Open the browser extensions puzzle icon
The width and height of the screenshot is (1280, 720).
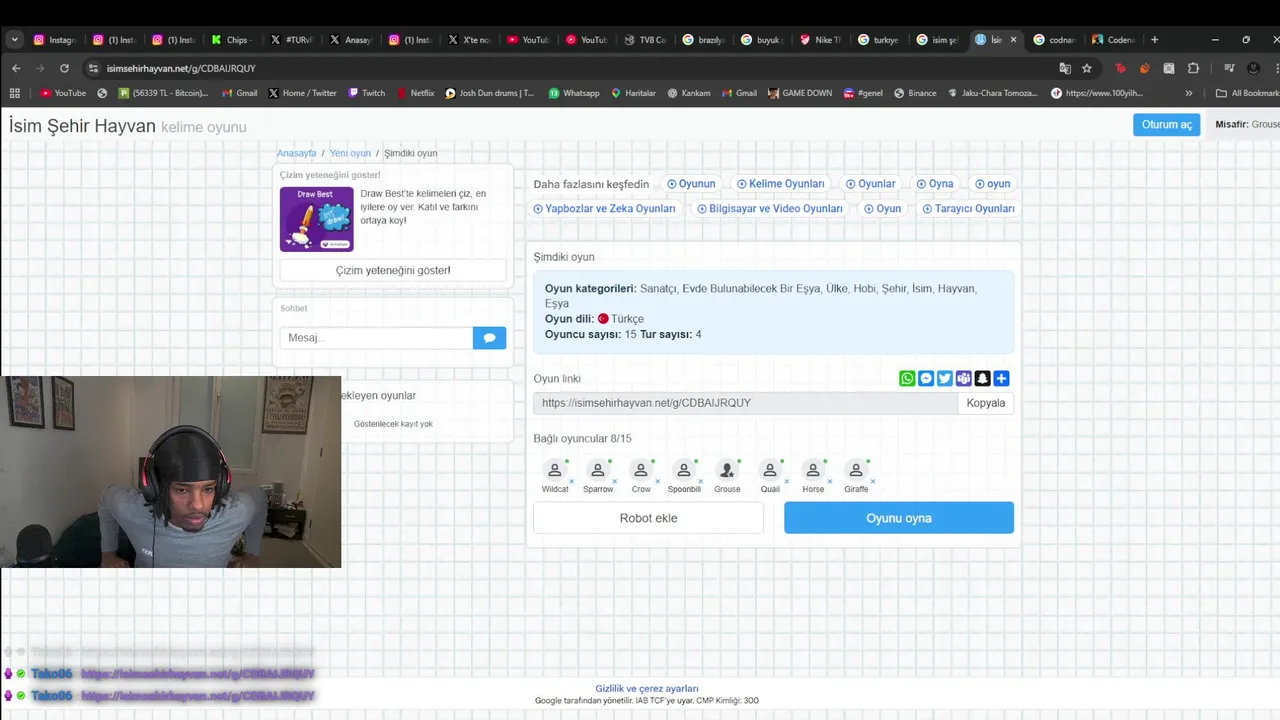pyautogui.click(x=1193, y=68)
